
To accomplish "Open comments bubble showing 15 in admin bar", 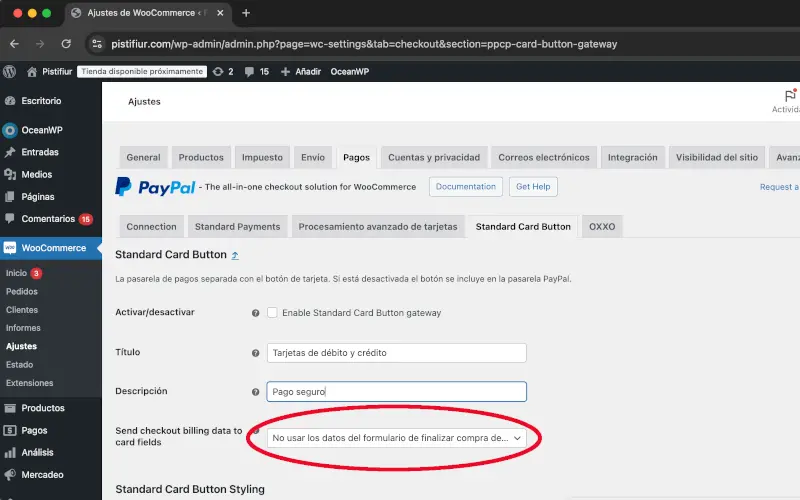I will coord(257,71).
